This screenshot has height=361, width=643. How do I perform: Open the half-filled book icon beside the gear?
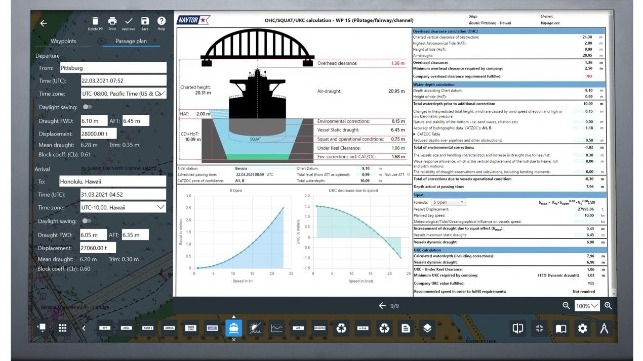click(561, 328)
